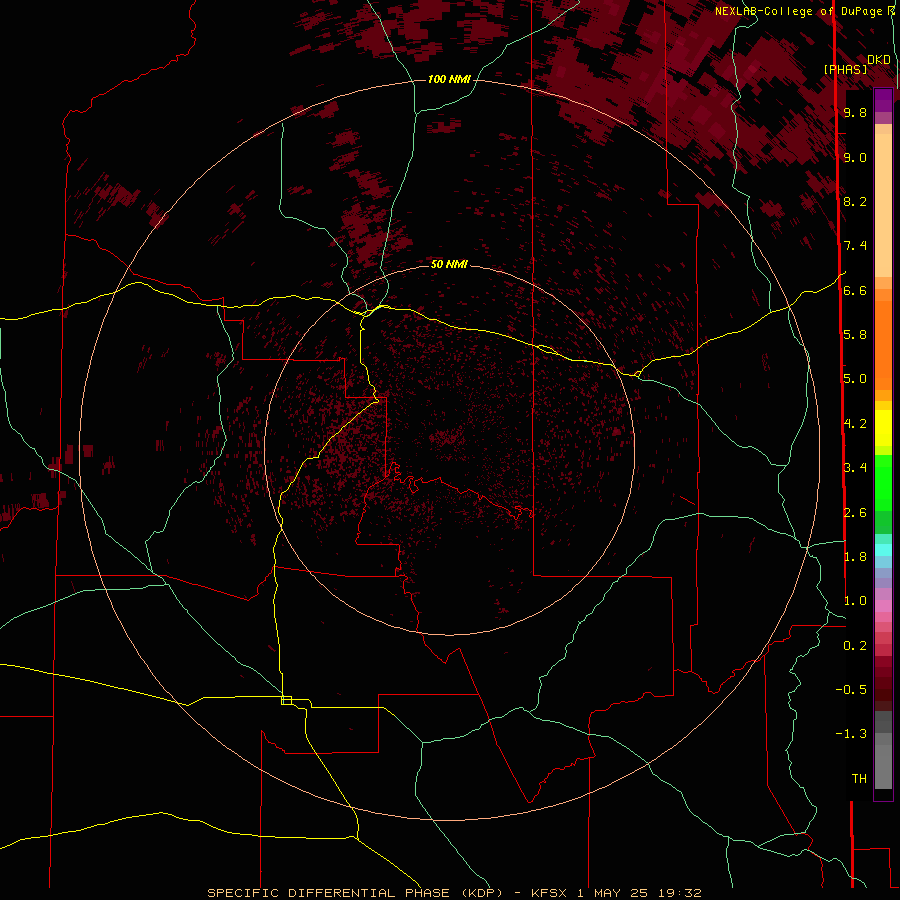Click the -1.3 value on color scale
This screenshot has height=900, width=900.
(x=851, y=734)
